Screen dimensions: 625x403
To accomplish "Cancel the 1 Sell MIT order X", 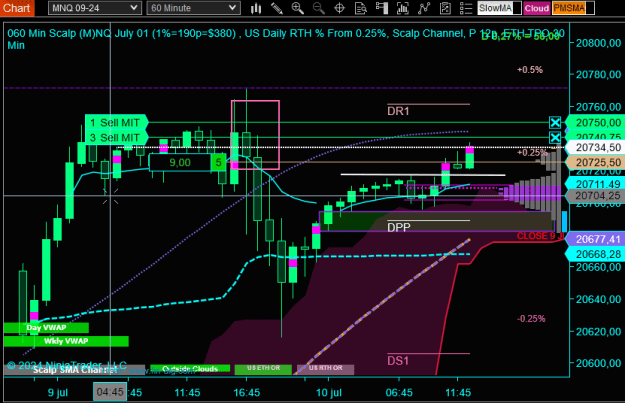I will point(555,122).
